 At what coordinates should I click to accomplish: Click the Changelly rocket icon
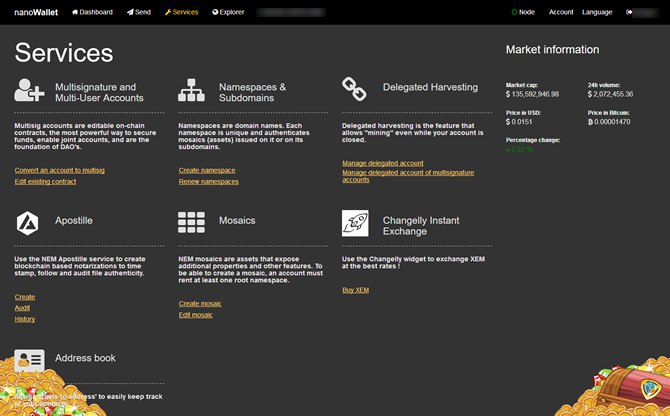pos(355,223)
